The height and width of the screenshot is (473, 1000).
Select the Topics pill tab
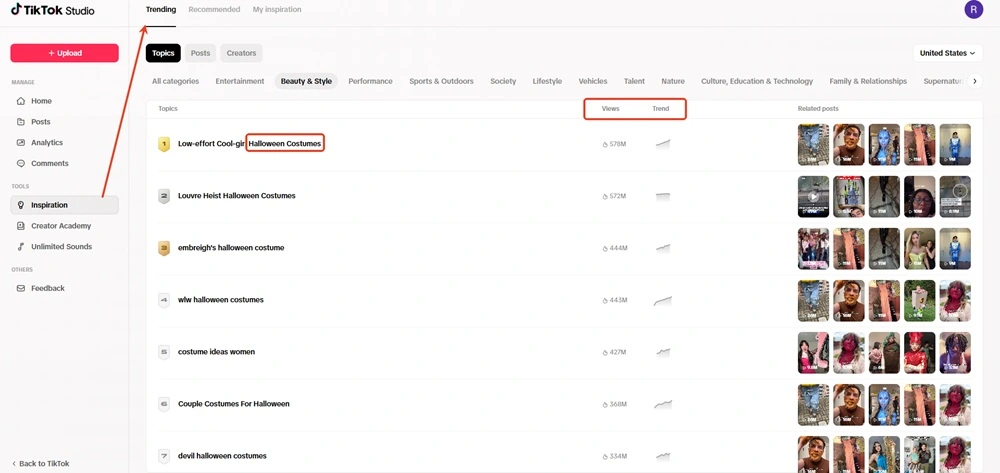point(163,53)
